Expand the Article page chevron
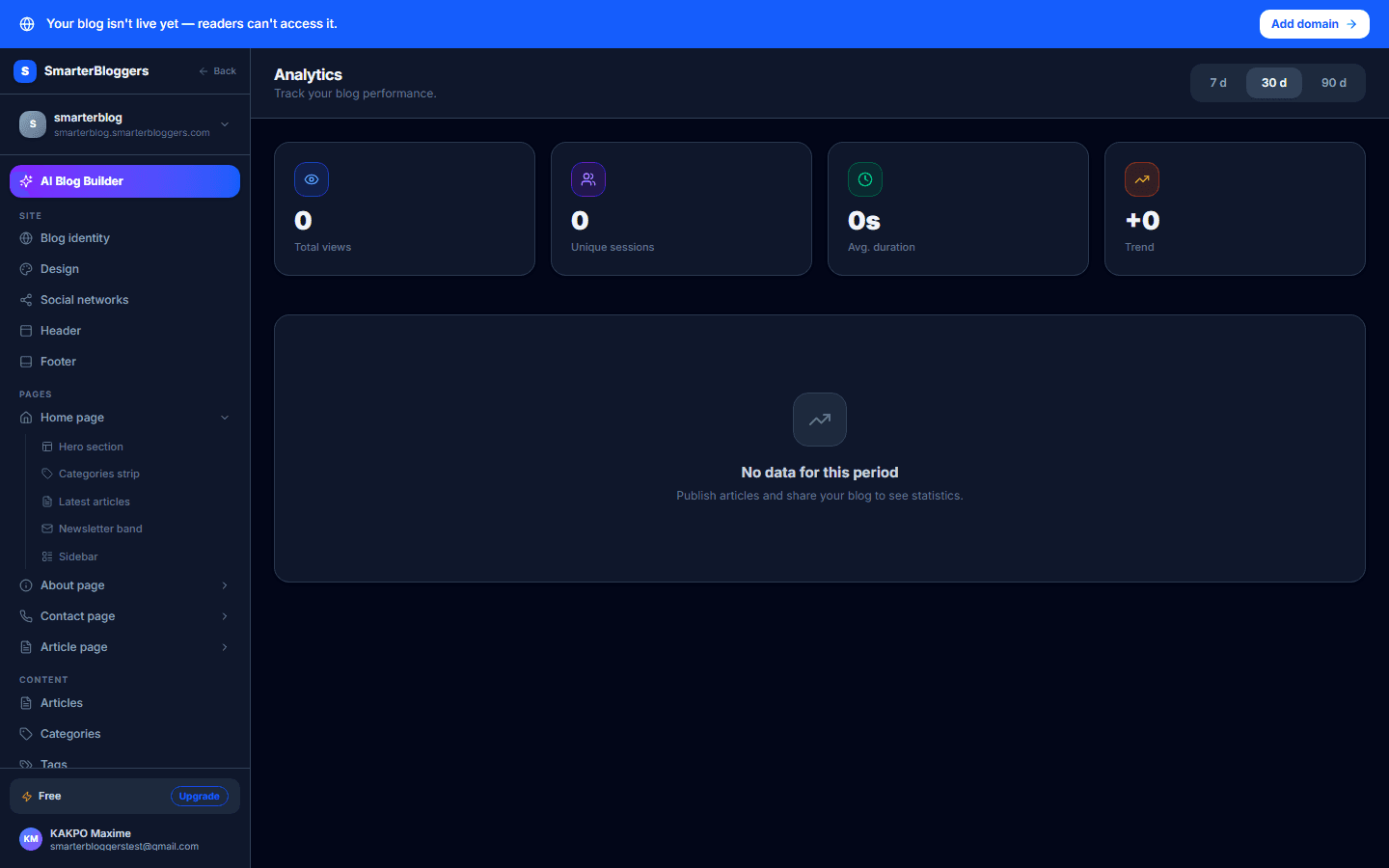 (225, 647)
